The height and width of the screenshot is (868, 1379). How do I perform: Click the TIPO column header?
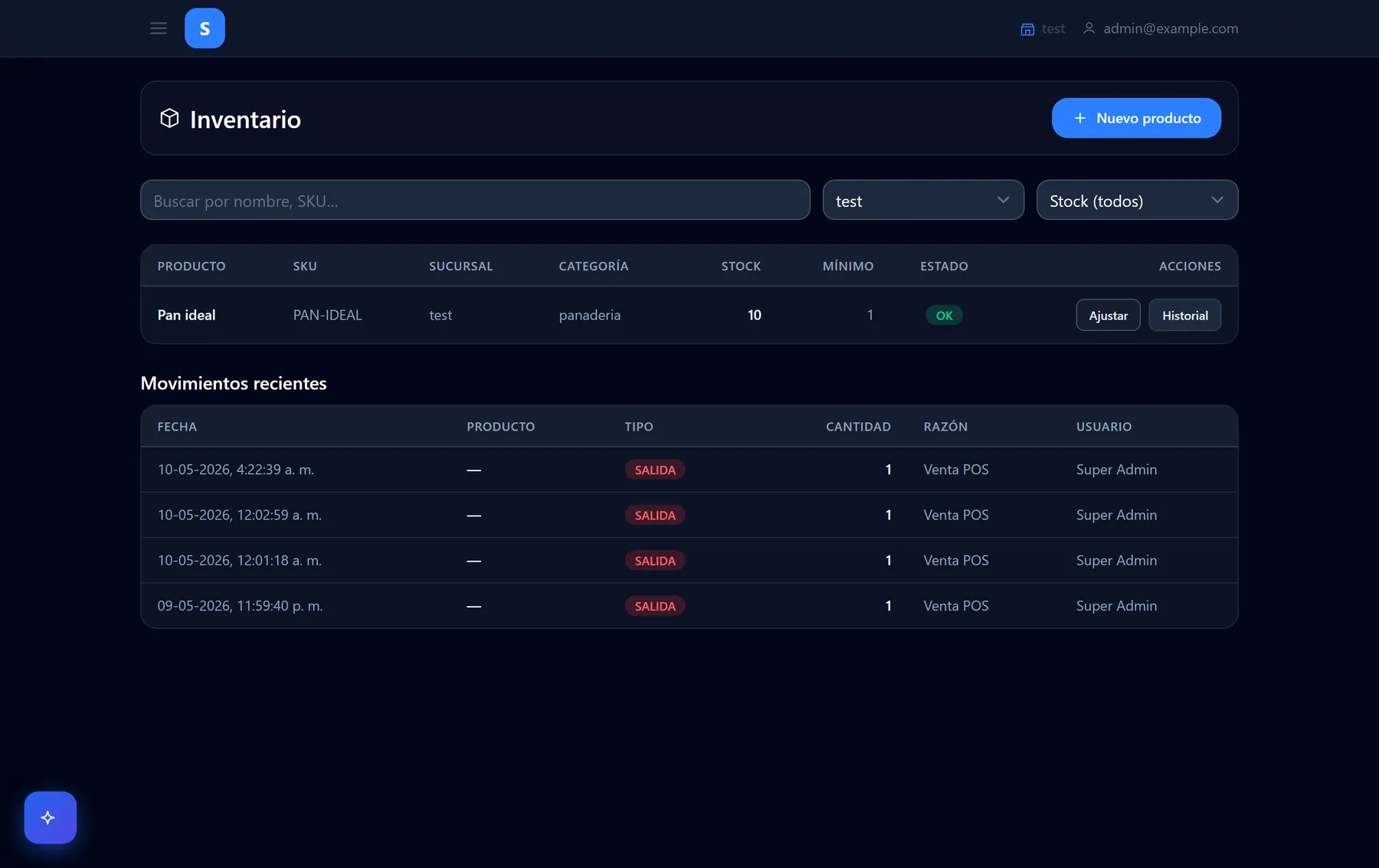[x=639, y=427]
